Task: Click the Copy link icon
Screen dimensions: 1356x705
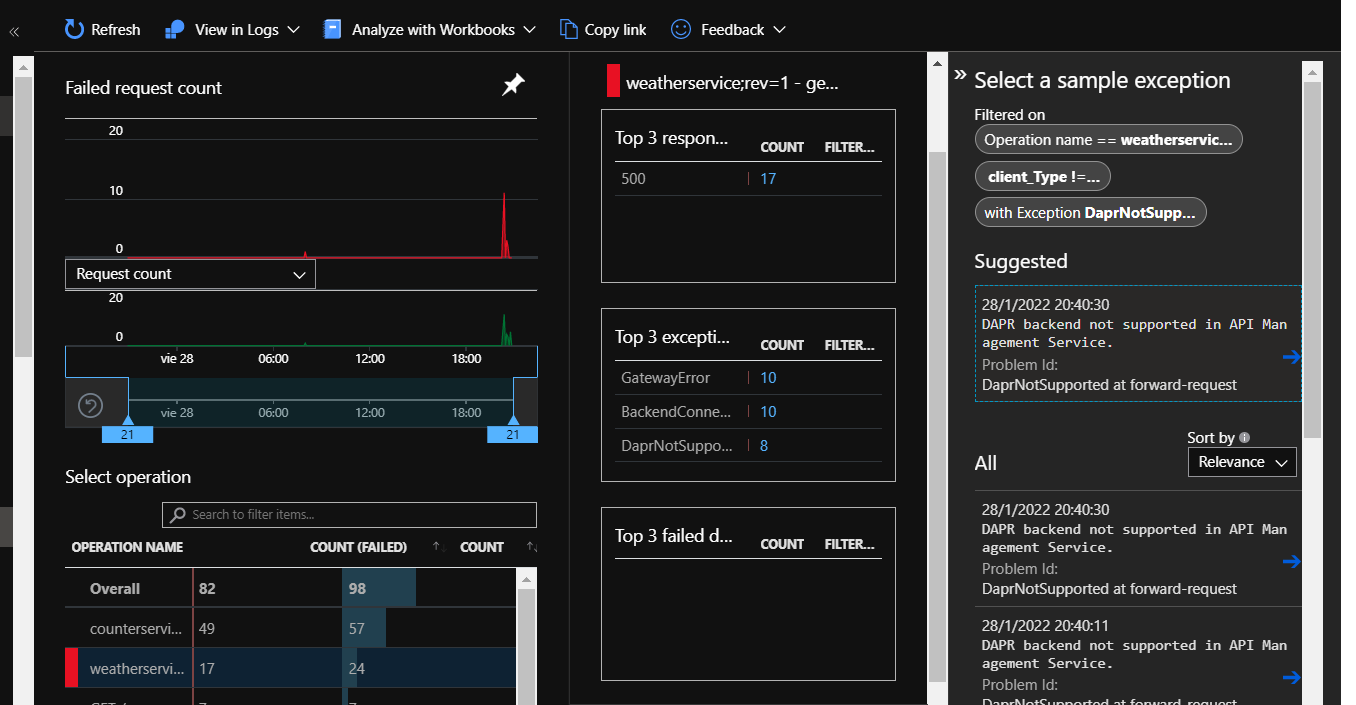Action: tap(569, 29)
